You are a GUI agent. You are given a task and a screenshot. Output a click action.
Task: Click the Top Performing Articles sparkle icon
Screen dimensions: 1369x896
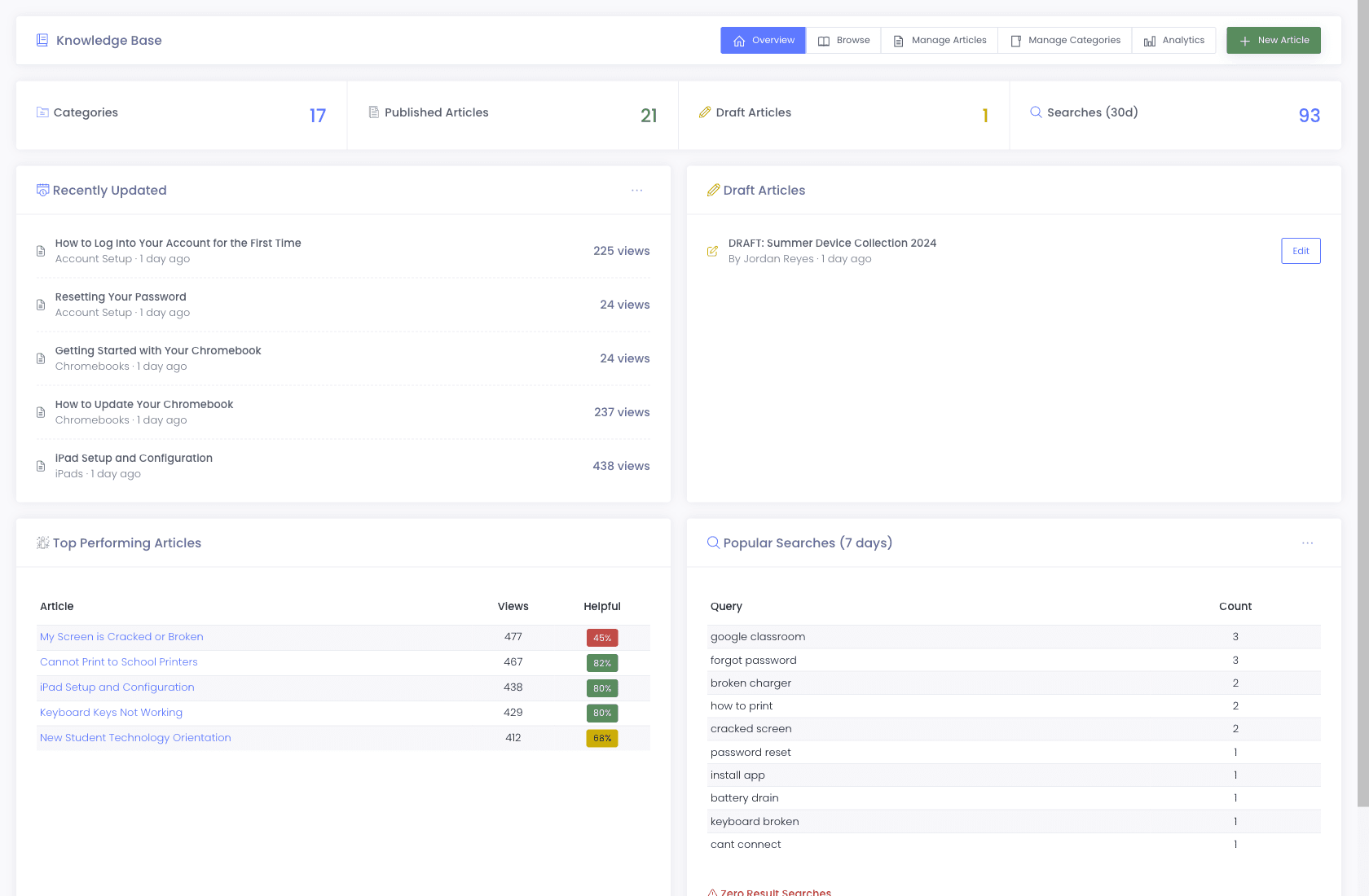(x=42, y=542)
